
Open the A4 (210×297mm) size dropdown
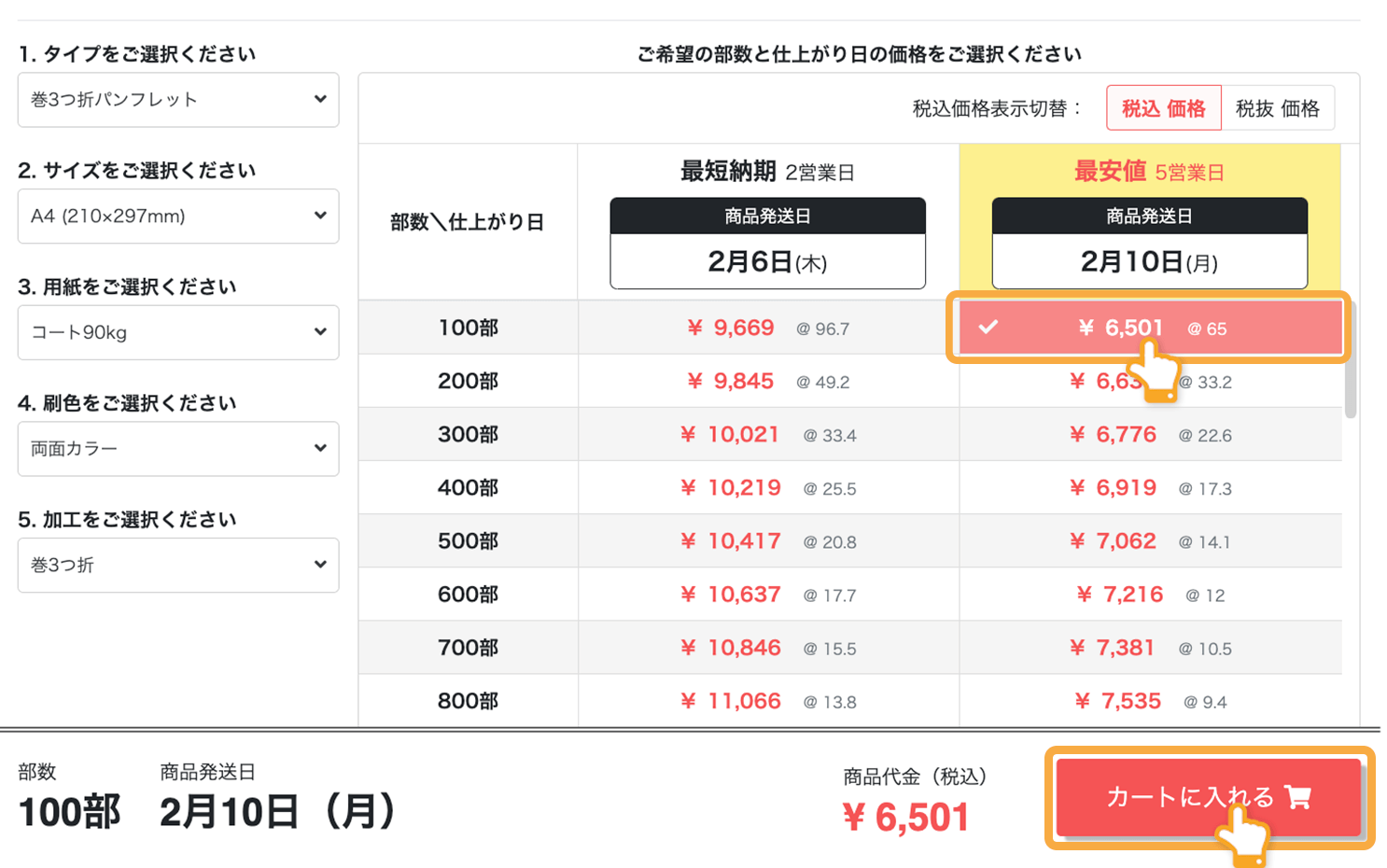coord(177,216)
